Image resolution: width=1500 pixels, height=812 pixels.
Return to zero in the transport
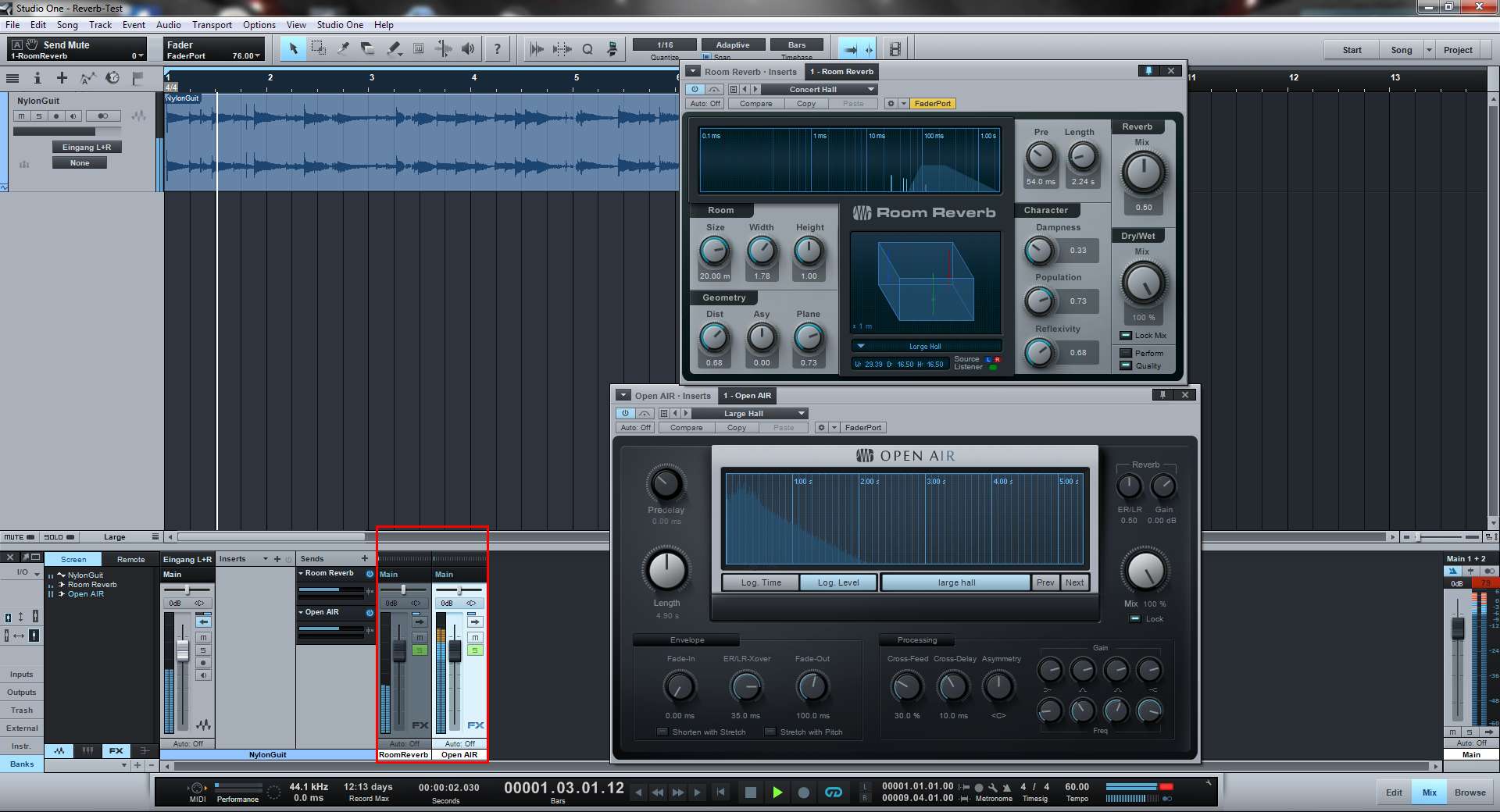(720, 792)
